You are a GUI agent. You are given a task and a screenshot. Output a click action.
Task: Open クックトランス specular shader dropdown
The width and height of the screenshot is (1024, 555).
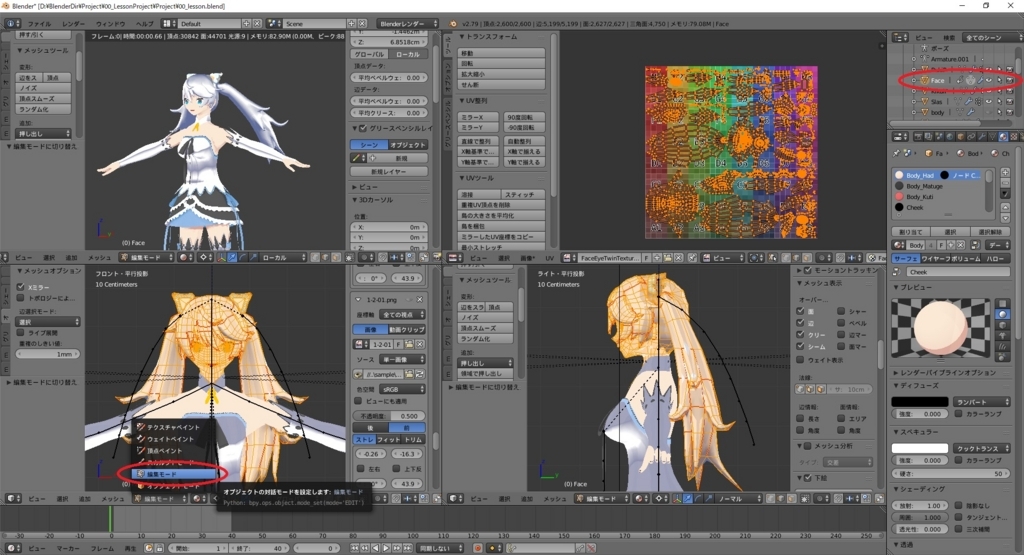point(982,449)
